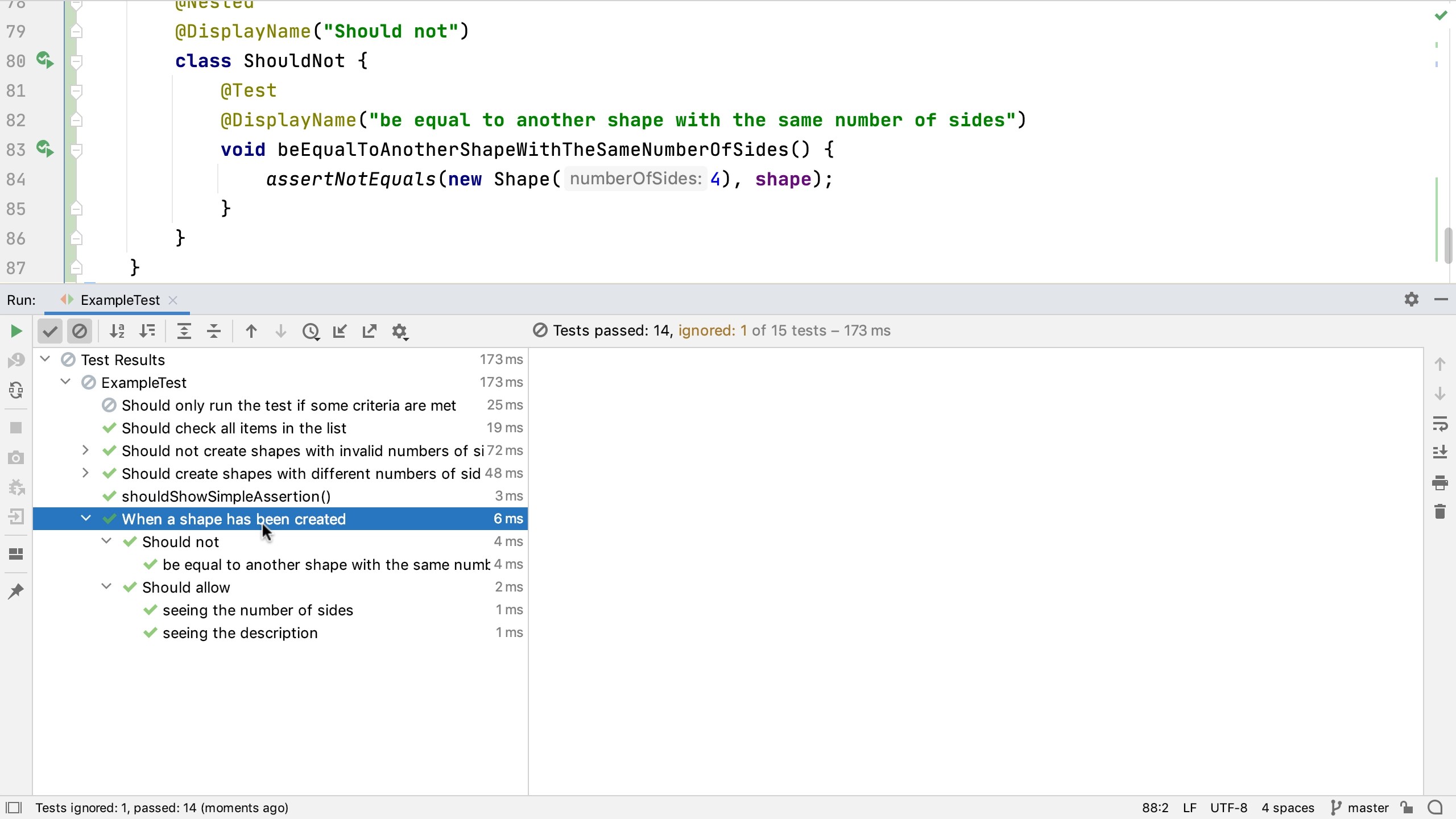Open the UTF-8 encoding selector
The height and width of the screenshot is (819, 1456).
coord(1228,807)
